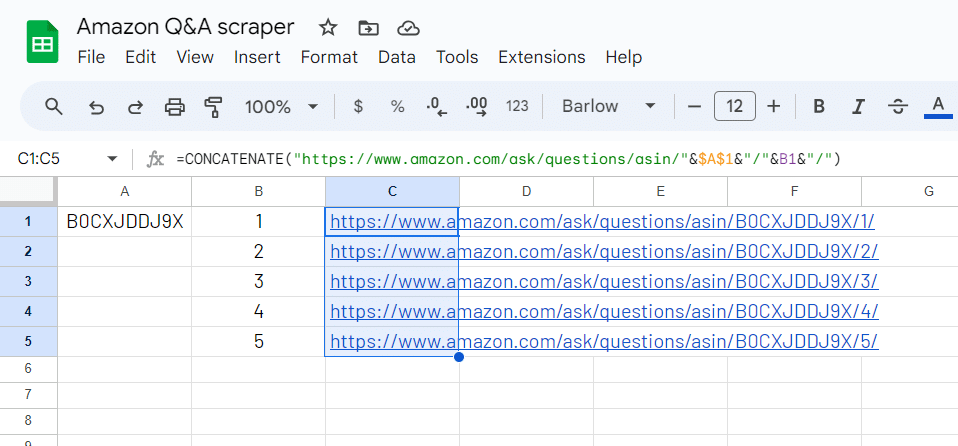Click the redo arrow icon
This screenshot has height=446, width=958.
(135, 106)
